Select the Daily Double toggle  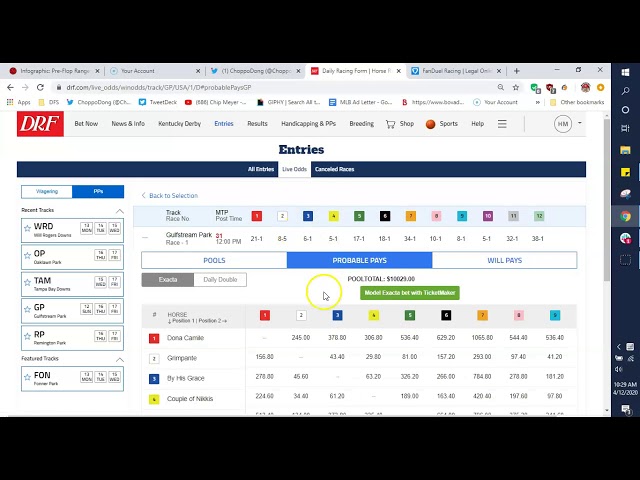coord(220,280)
